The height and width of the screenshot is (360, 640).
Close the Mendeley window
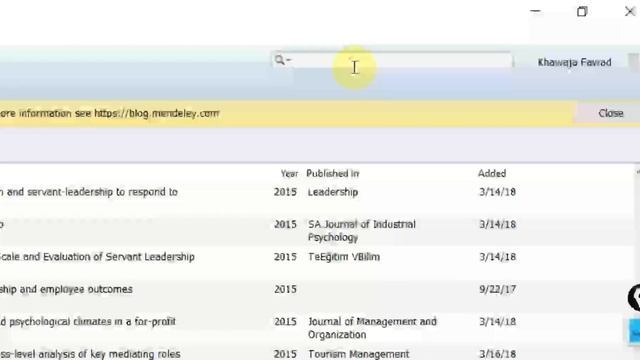(x=630, y=11)
